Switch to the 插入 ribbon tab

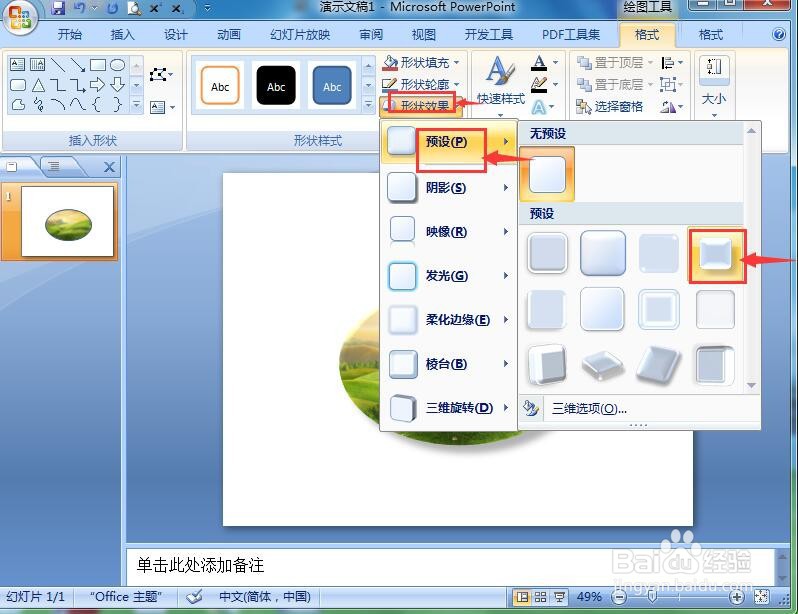click(123, 35)
